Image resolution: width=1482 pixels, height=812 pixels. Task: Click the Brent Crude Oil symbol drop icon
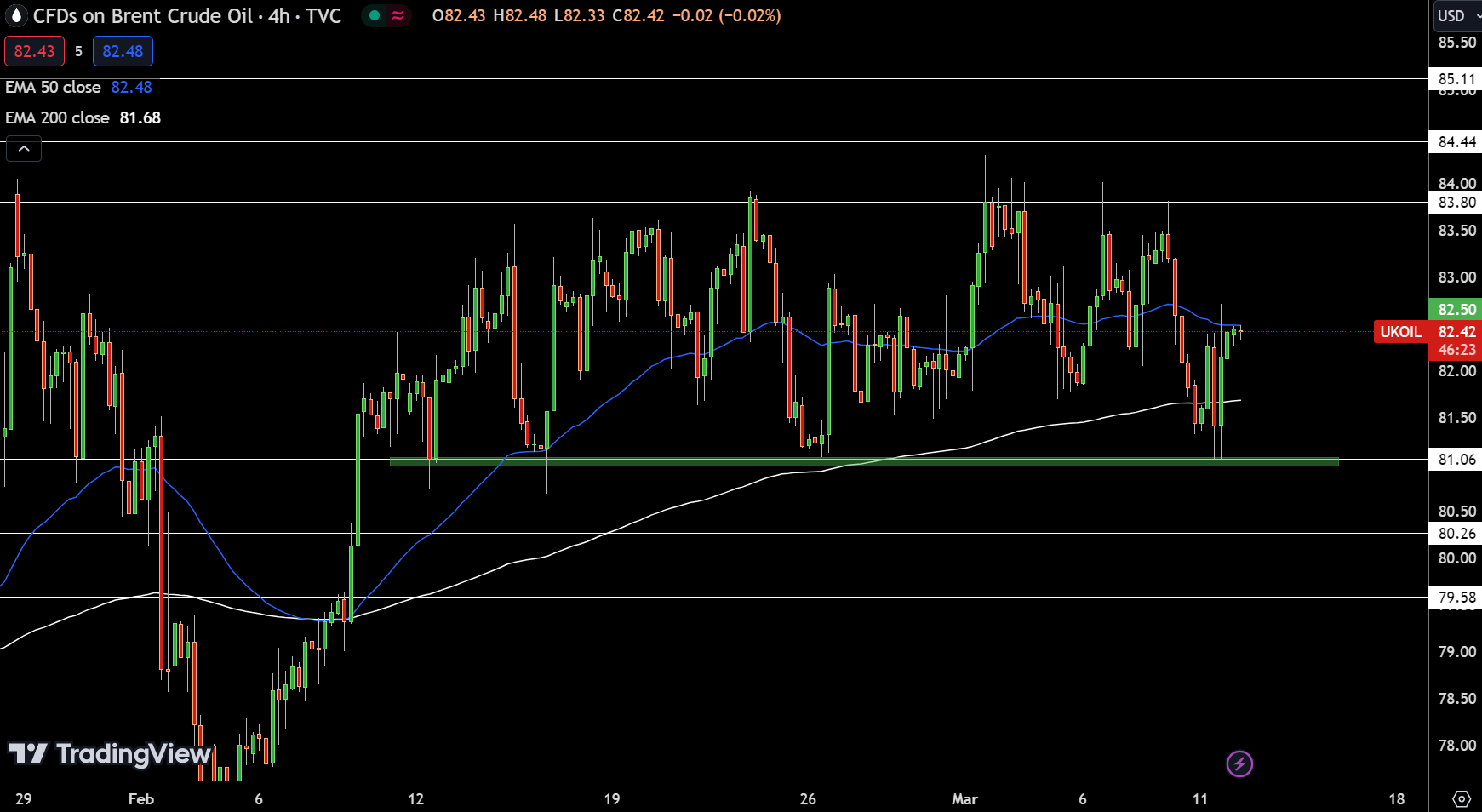pyautogui.click(x=15, y=15)
